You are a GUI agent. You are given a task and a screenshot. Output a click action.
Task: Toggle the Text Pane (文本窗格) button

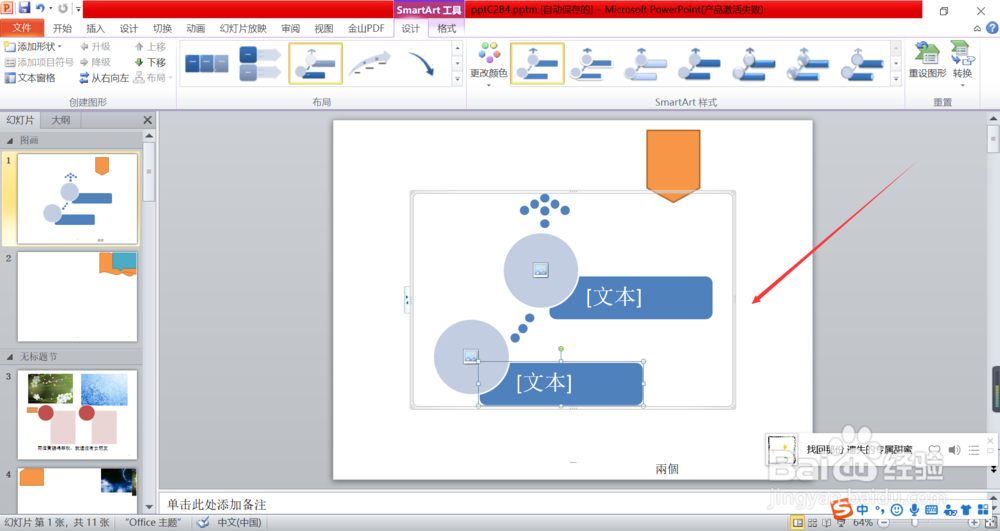(x=30, y=78)
